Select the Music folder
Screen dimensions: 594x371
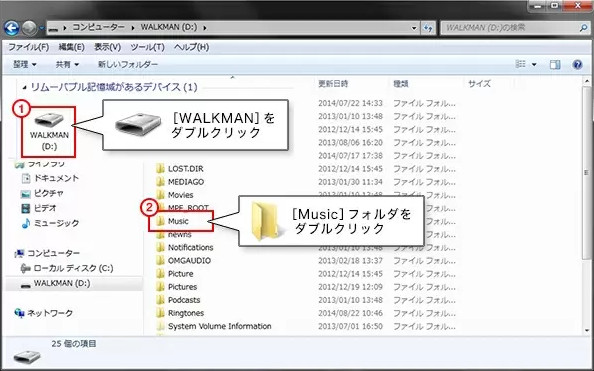178,221
